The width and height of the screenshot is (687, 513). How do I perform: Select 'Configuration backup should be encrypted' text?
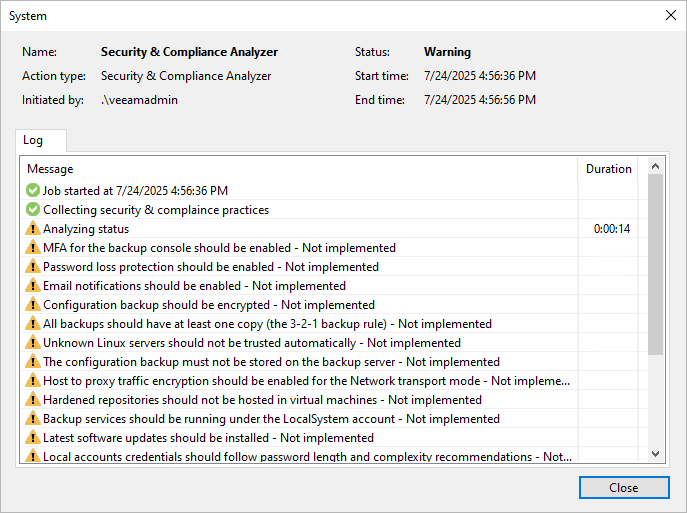click(x=209, y=305)
